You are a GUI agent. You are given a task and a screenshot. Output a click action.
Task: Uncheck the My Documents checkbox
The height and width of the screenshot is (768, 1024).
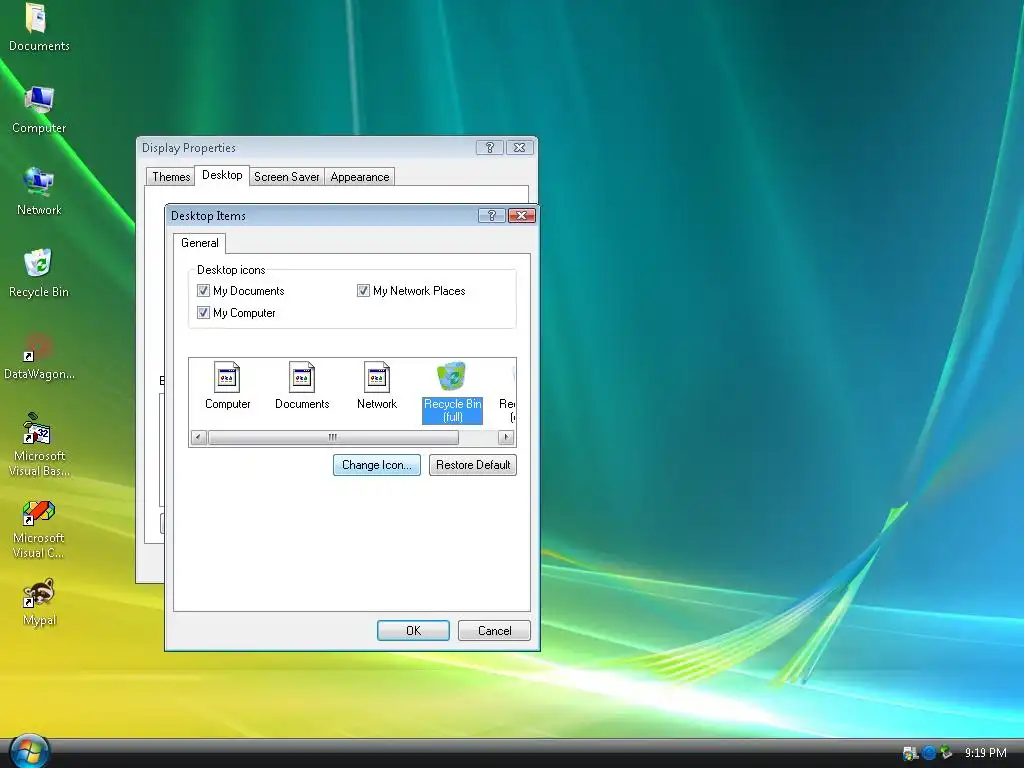coord(203,291)
